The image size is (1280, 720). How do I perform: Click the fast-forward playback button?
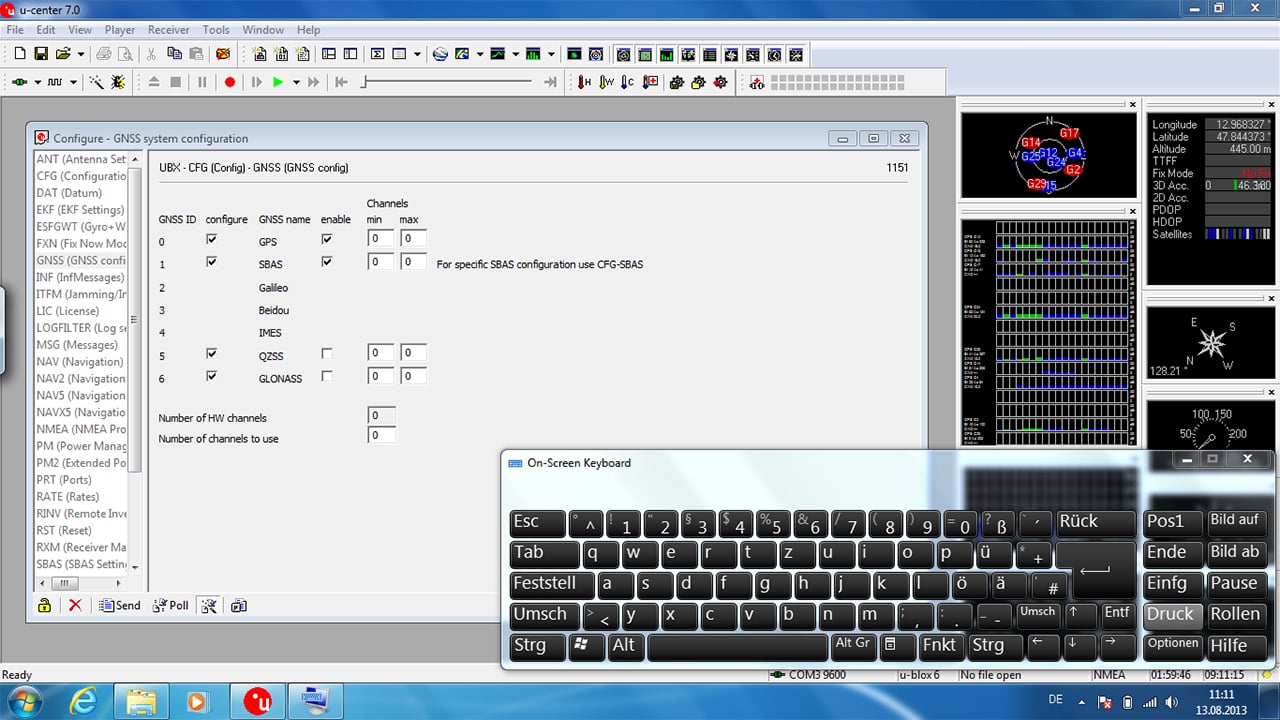click(x=313, y=82)
